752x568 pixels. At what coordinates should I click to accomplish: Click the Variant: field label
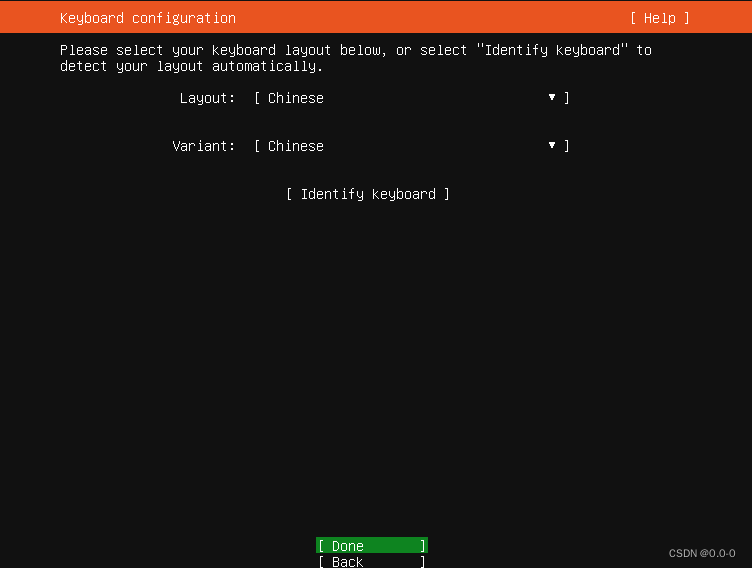pos(203,146)
